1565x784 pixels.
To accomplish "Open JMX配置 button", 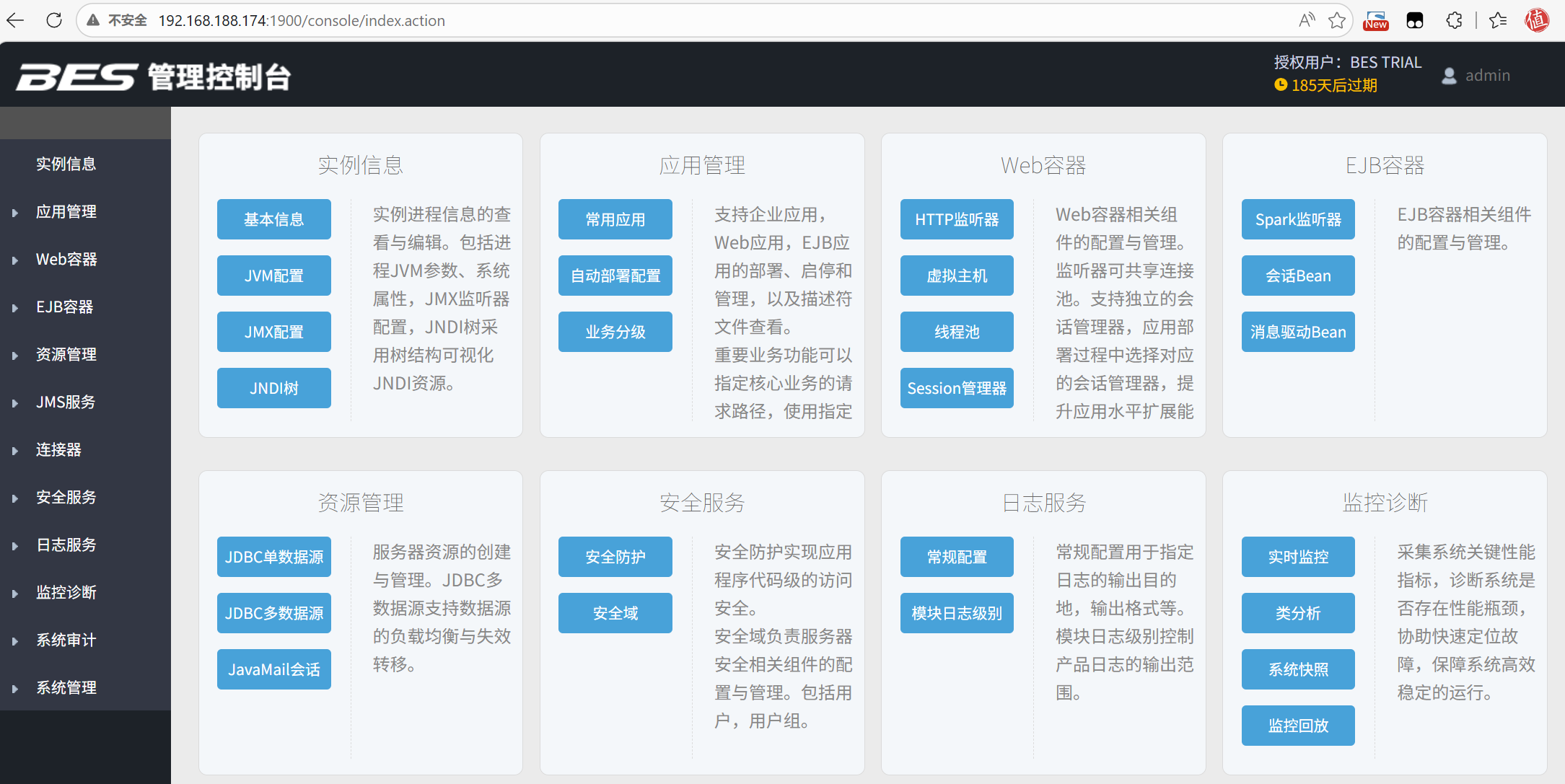I will click(x=274, y=332).
